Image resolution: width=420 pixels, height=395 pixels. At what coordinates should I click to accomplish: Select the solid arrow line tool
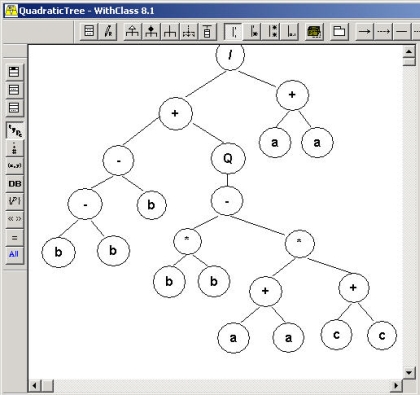coord(364,32)
